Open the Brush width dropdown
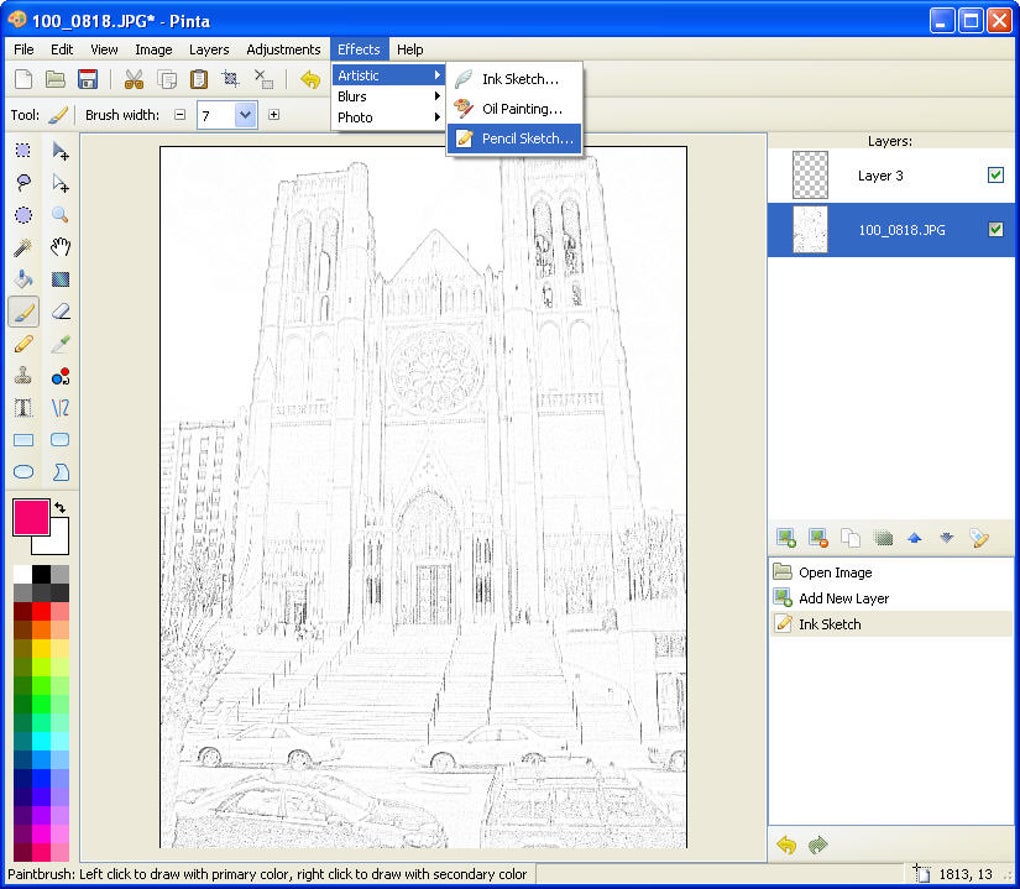Image resolution: width=1020 pixels, height=889 pixels. [245, 115]
